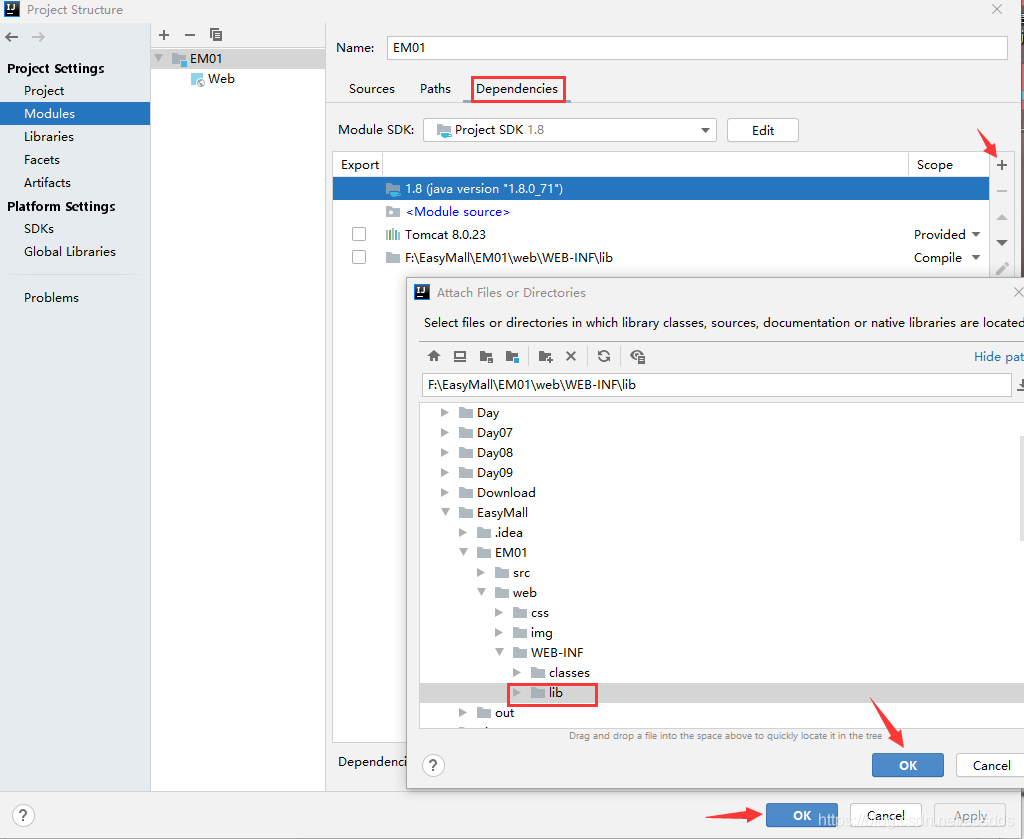This screenshot has height=839, width=1024.
Task: Create a new folder in the file chooser
Action: [545, 356]
